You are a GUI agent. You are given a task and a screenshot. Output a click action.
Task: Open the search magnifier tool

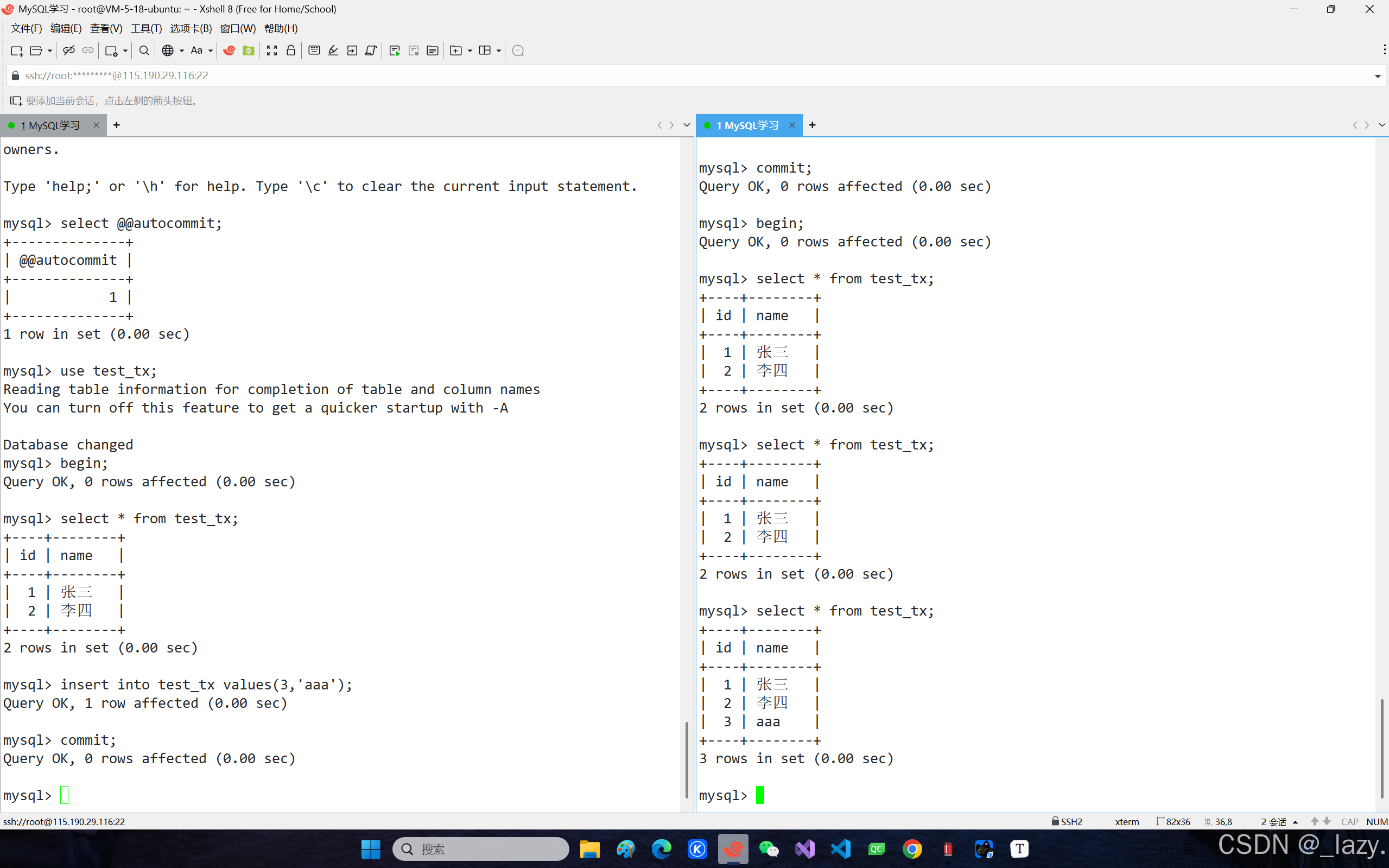[x=144, y=50]
